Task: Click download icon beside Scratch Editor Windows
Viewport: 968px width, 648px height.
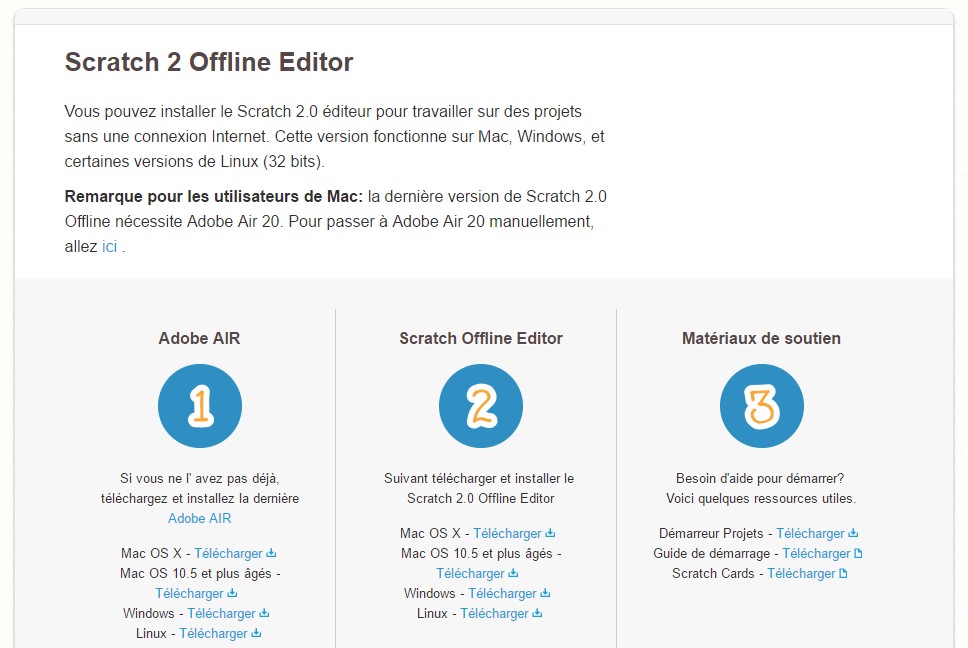Action: pos(545,593)
